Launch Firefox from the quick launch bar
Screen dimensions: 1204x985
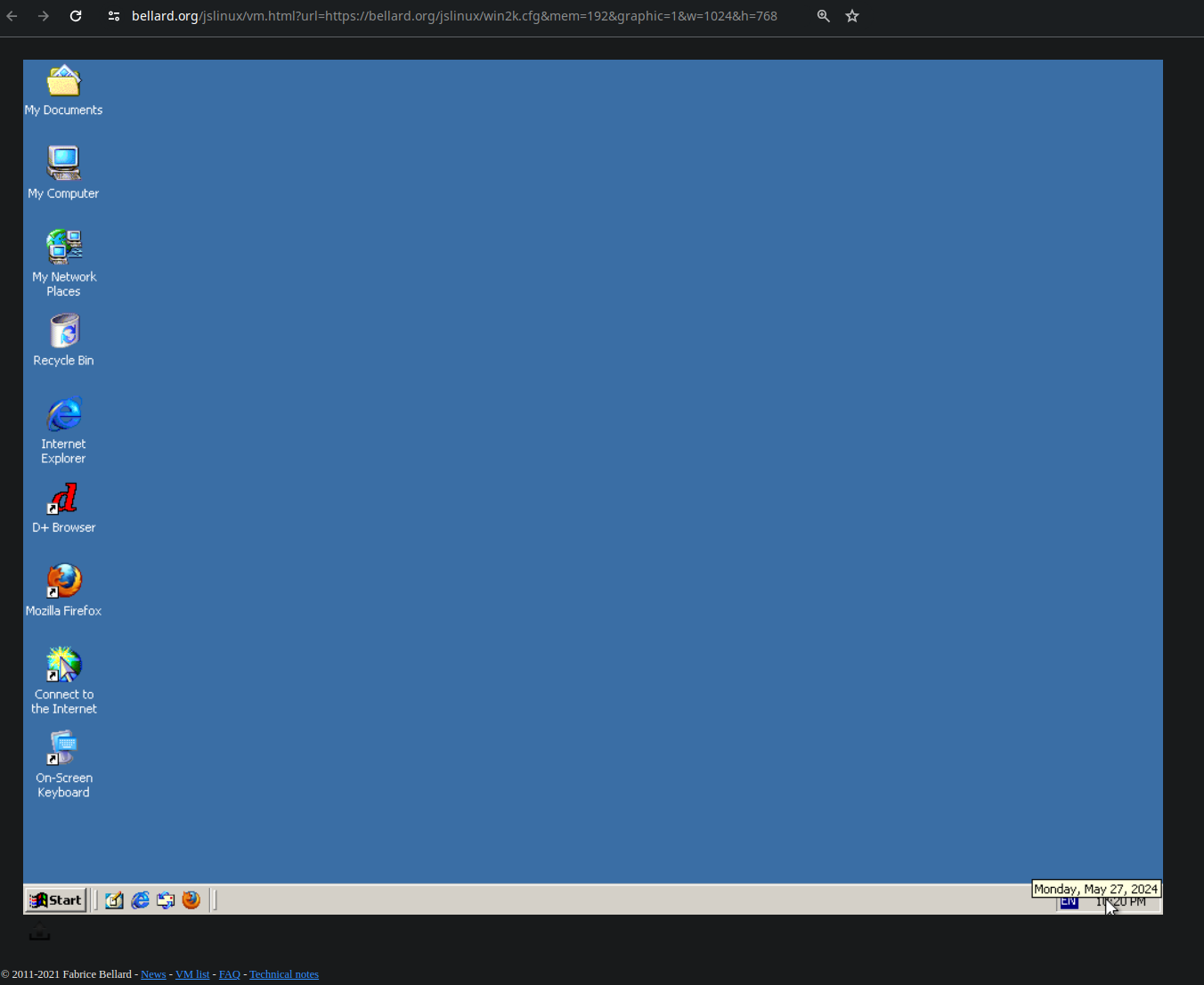click(191, 900)
